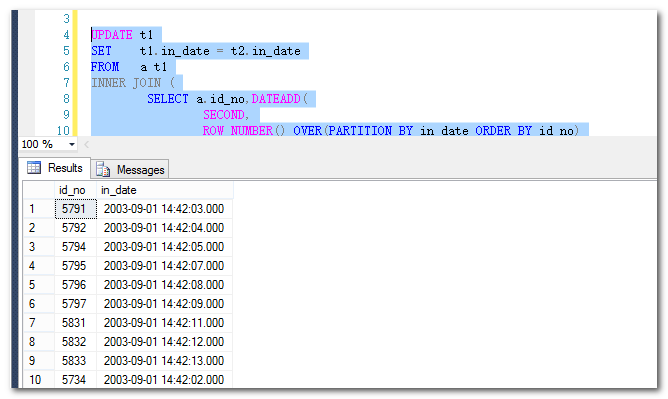
Task: Click the horizontal scroll left arrow
Action: [x=86, y=144]
